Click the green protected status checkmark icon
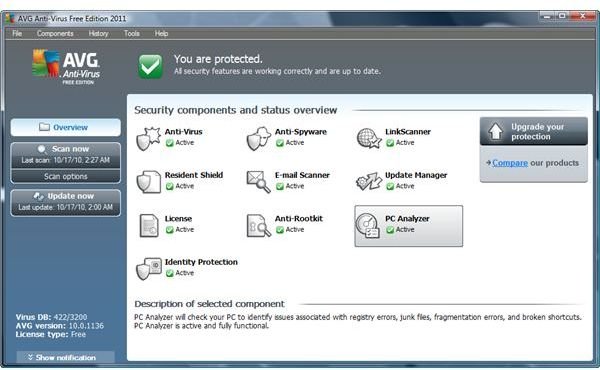This screenshot has width=600, height=370. click(x=150, y=66)
